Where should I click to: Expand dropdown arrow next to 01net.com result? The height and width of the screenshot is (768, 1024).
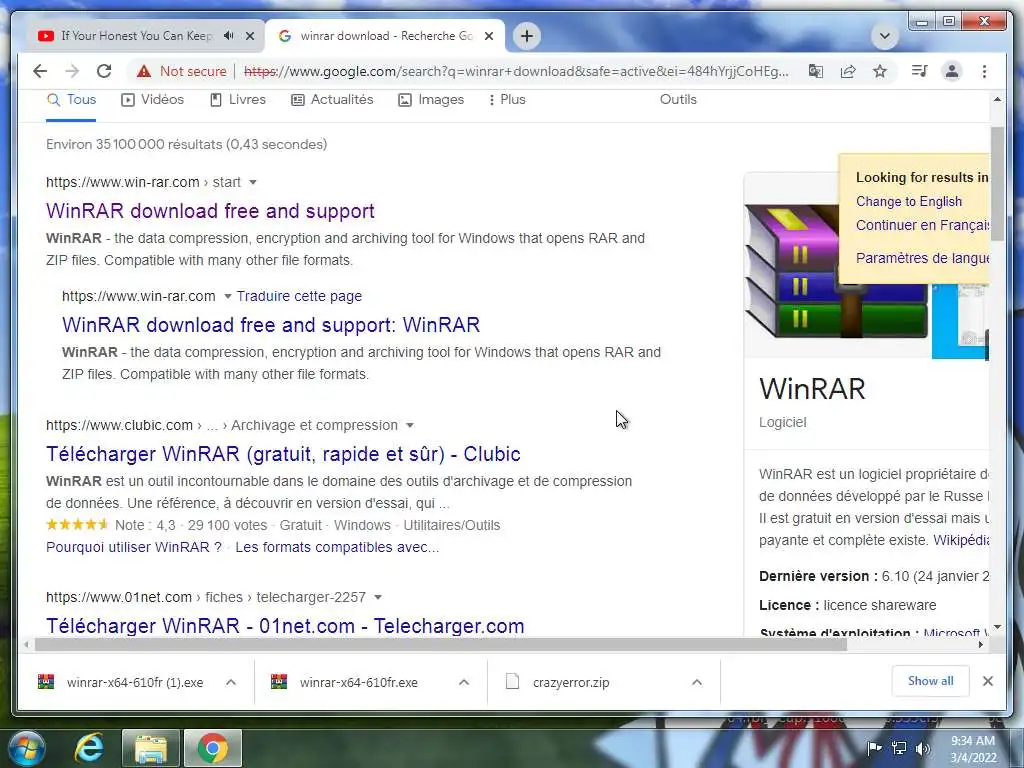(377, 597)
